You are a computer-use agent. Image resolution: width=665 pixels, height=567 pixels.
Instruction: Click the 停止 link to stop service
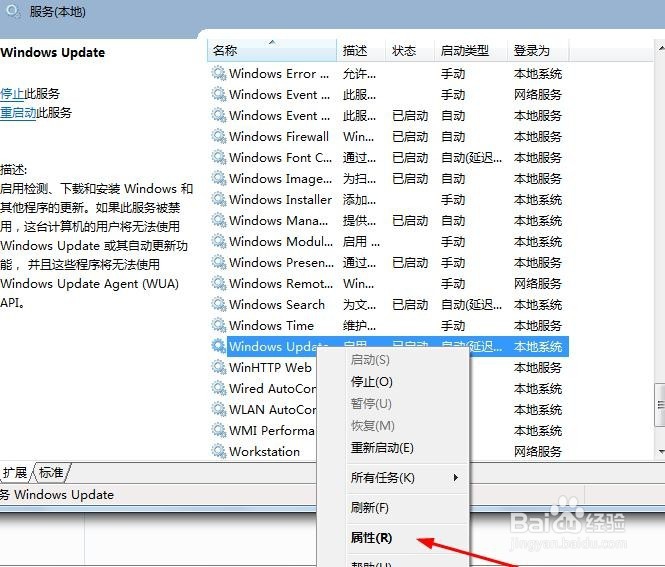tap(12, 94)
